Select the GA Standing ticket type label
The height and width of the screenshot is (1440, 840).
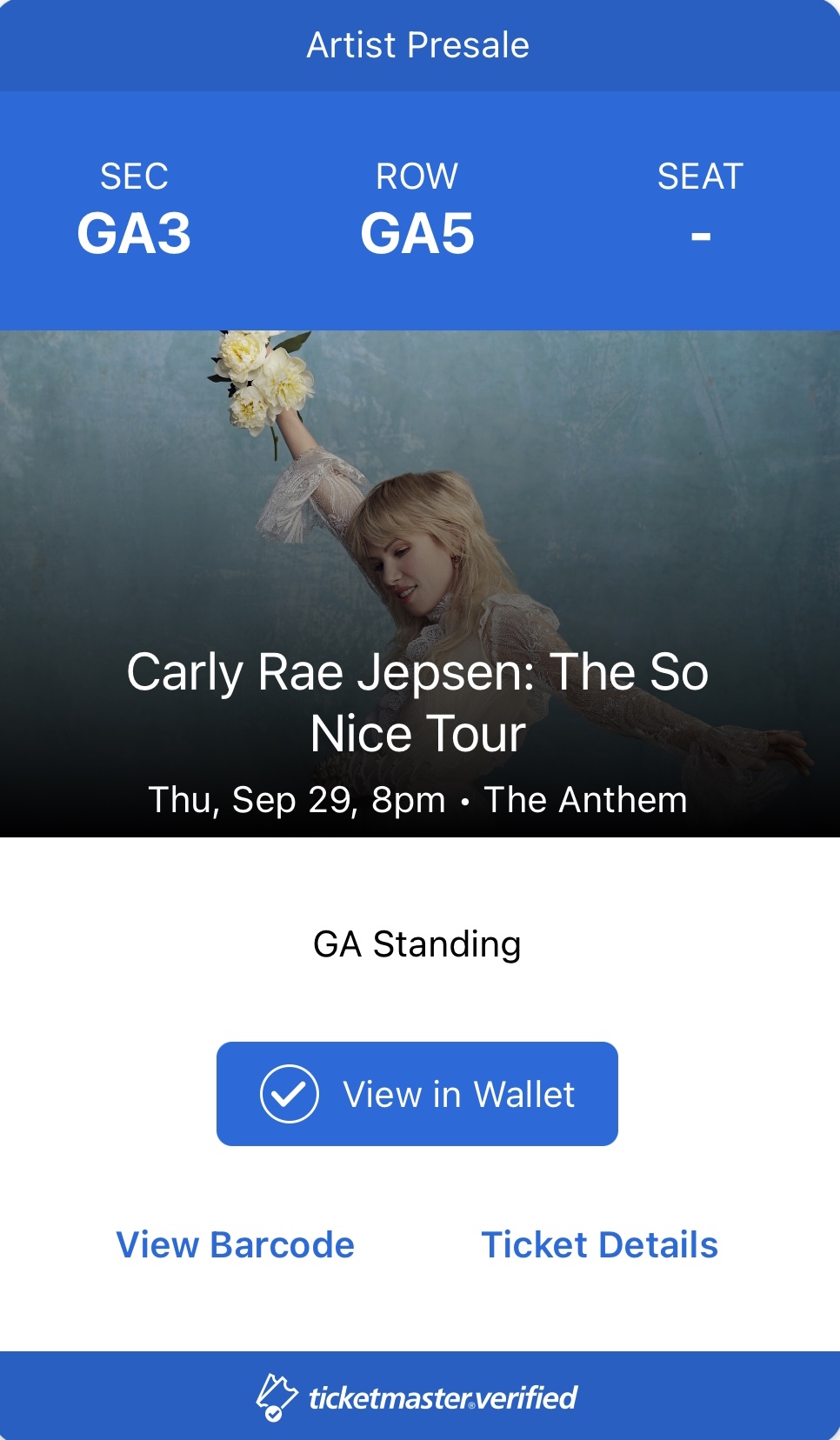click(417, 944)
